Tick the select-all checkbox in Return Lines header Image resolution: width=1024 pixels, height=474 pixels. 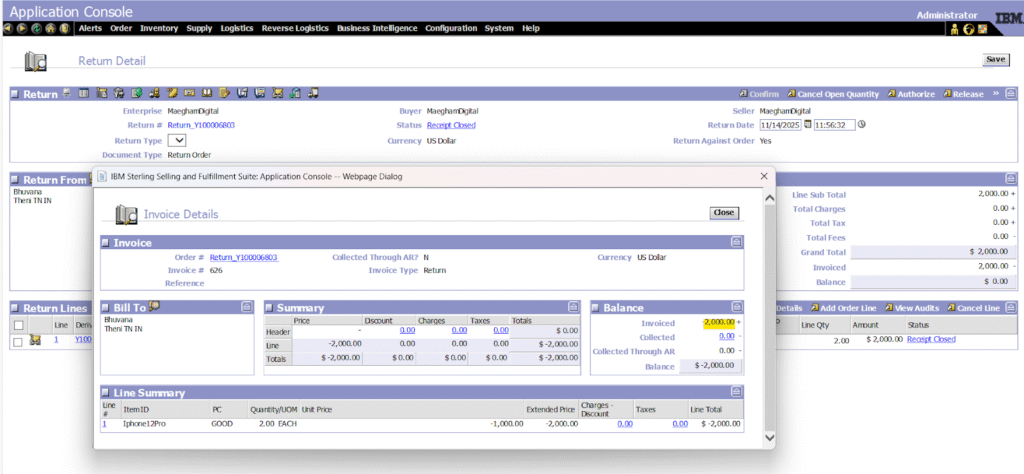(18, 325)
